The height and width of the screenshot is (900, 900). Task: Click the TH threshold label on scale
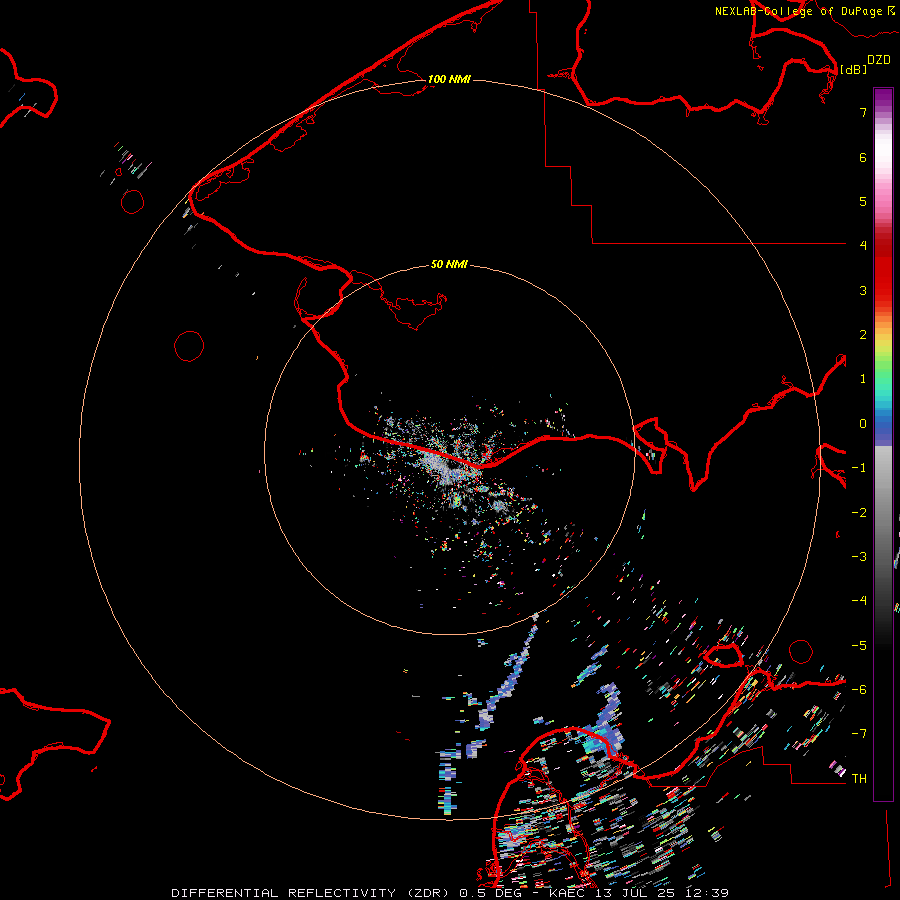tap(859, 779)
